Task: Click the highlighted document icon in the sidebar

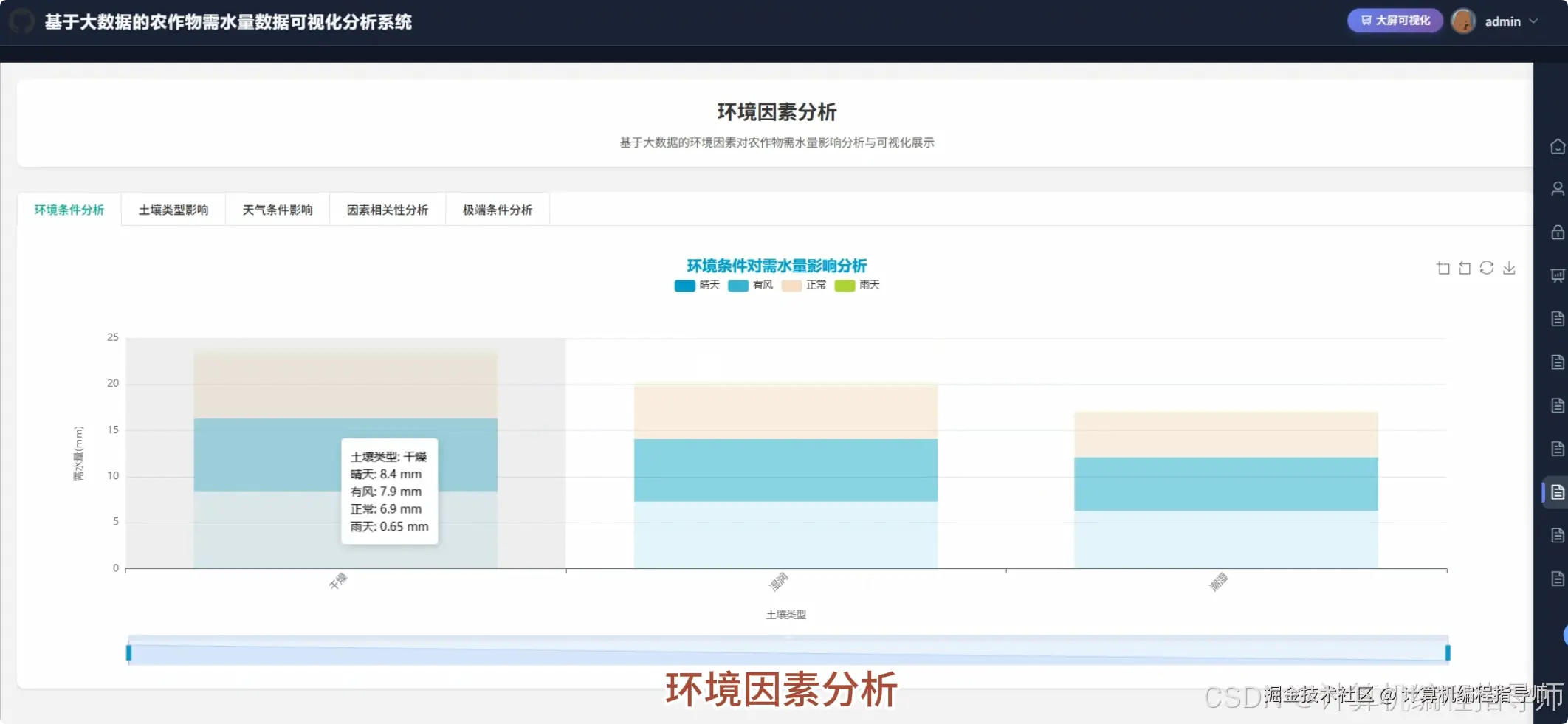Action: (x=1558, y=492)
